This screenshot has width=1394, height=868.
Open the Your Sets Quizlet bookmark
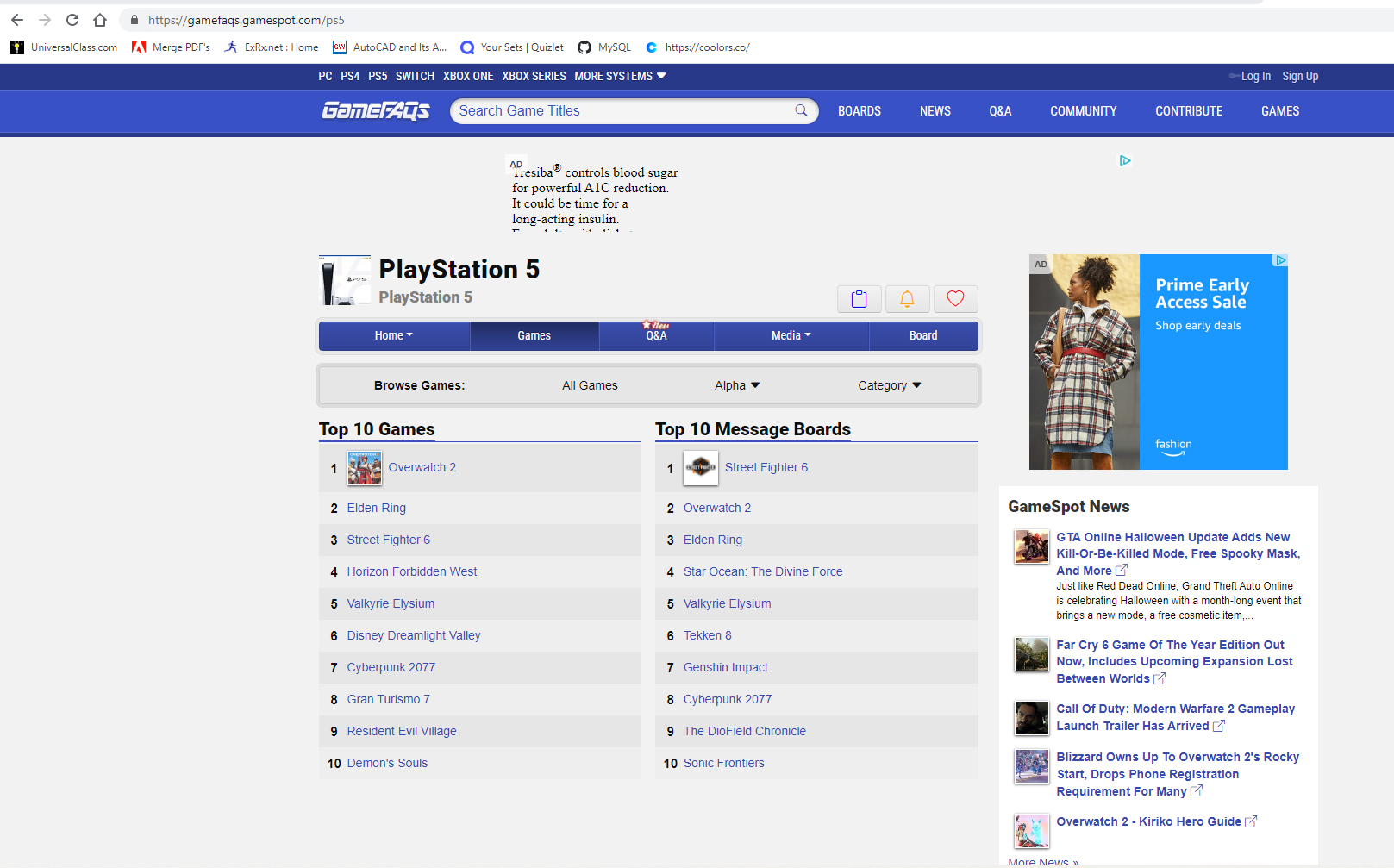click(x=512, y=47)
